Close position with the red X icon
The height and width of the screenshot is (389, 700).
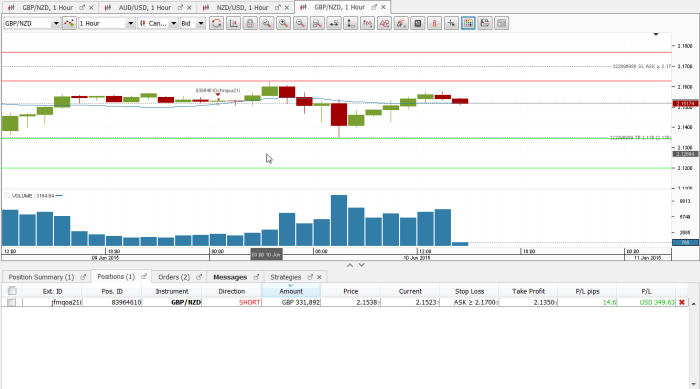pyautogui.click(x=682, y=302)
